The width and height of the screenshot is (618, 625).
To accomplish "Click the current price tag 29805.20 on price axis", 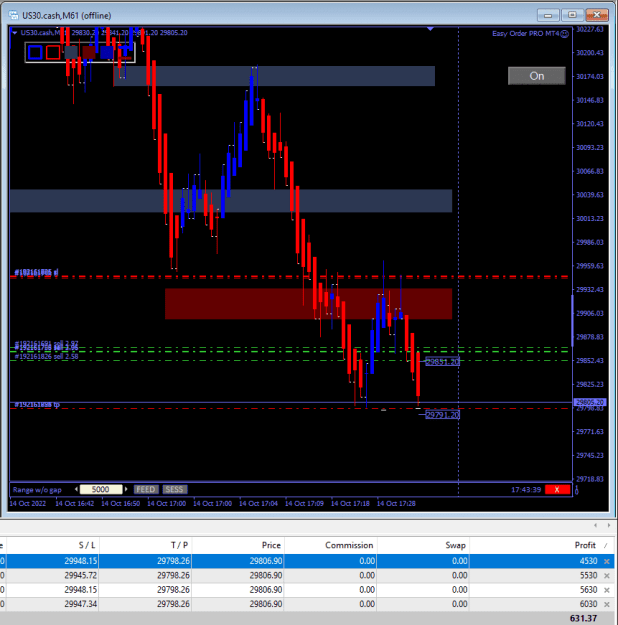I will (x=590, y=402).
